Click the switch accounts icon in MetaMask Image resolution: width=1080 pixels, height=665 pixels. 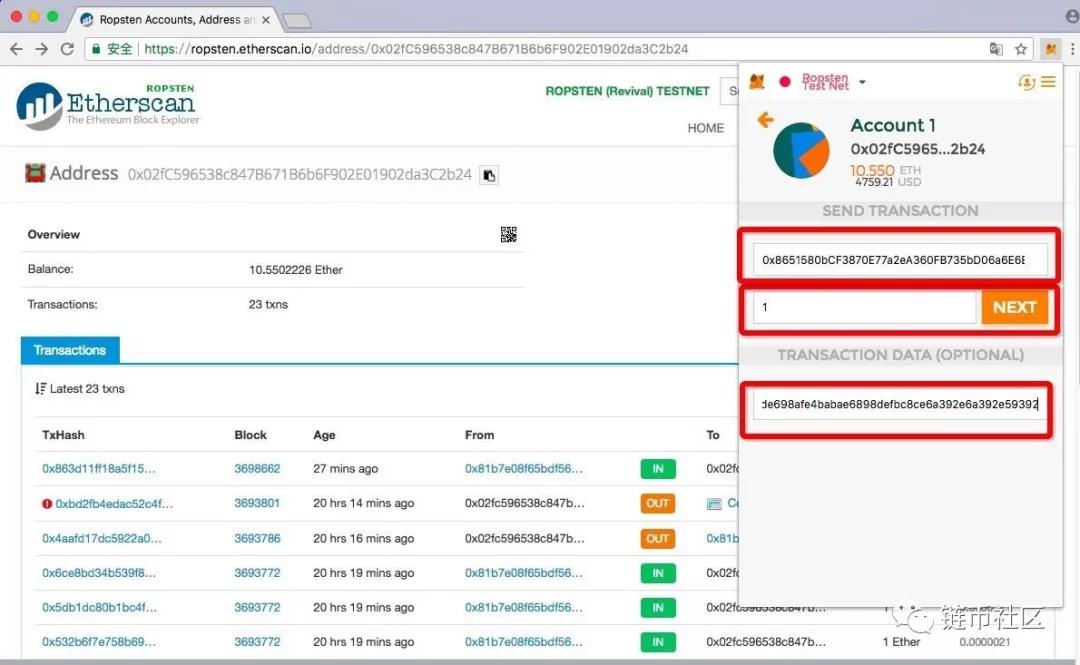(1026, 82)
